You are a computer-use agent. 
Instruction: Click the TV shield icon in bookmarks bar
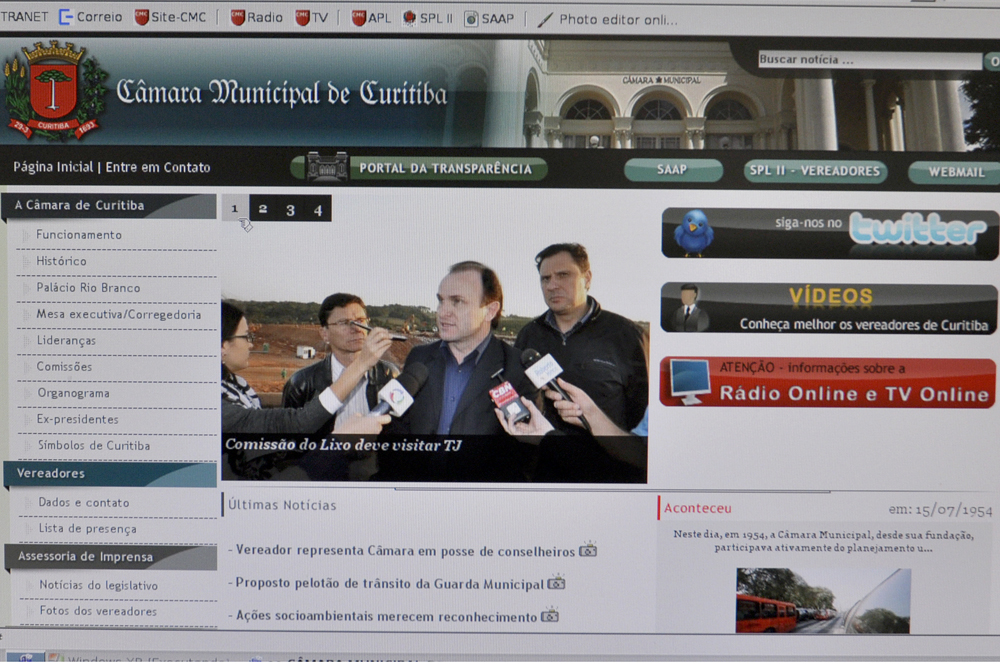(x=303, y=16)
